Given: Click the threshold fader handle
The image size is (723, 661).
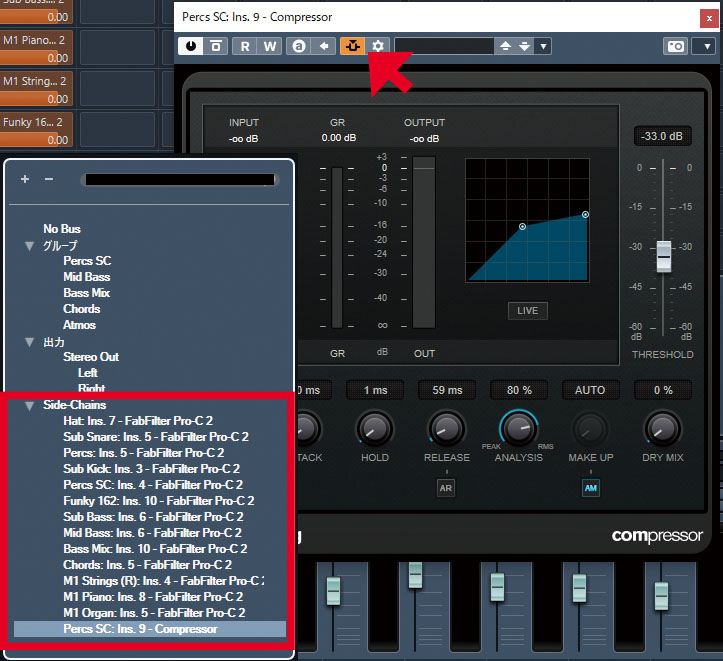Looking at the screenshot, I should pos(664,256).
